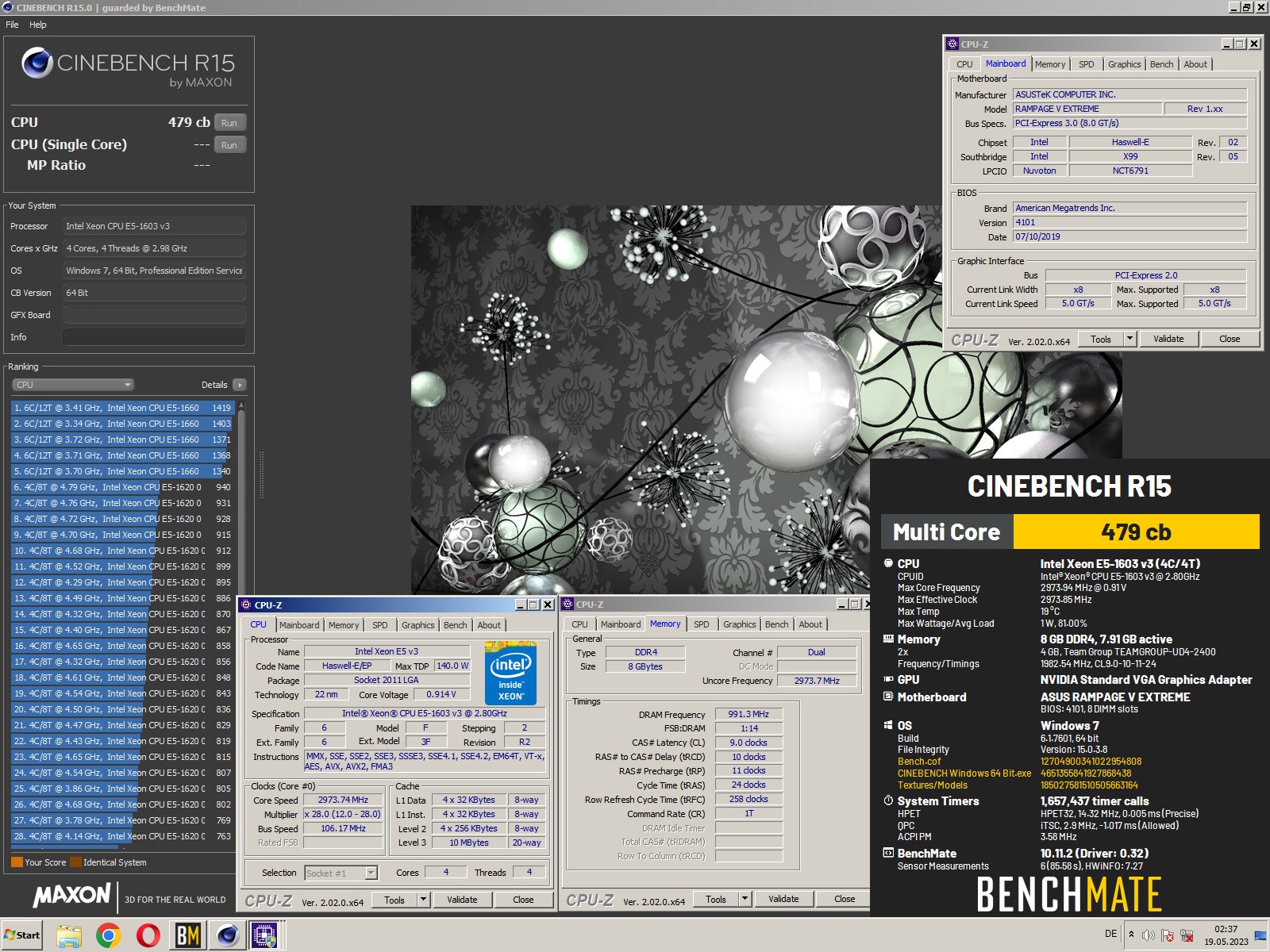Switch to Cinebench via its taskbar icon

228,935
